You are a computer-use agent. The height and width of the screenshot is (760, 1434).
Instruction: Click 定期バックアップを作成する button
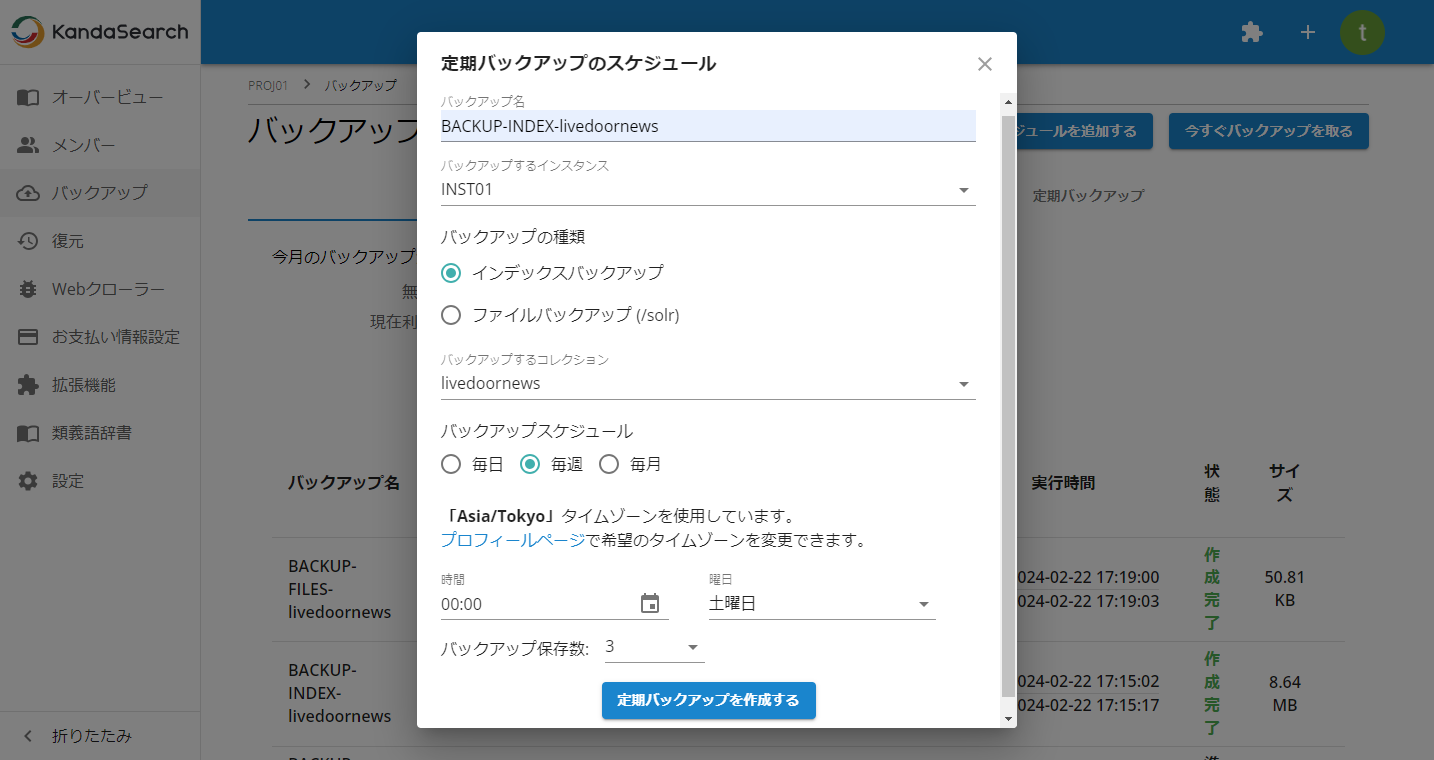(x=709, y=700)
